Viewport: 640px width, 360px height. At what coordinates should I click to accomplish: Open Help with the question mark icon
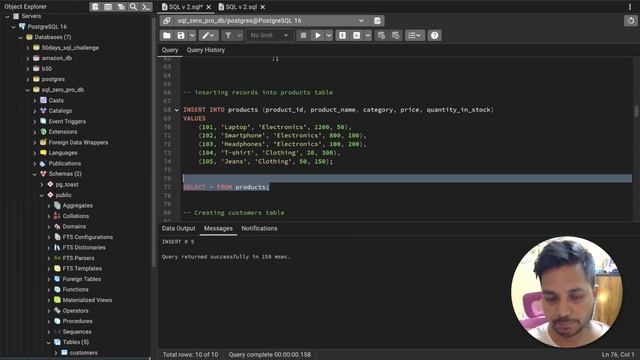tap(434, 36)
